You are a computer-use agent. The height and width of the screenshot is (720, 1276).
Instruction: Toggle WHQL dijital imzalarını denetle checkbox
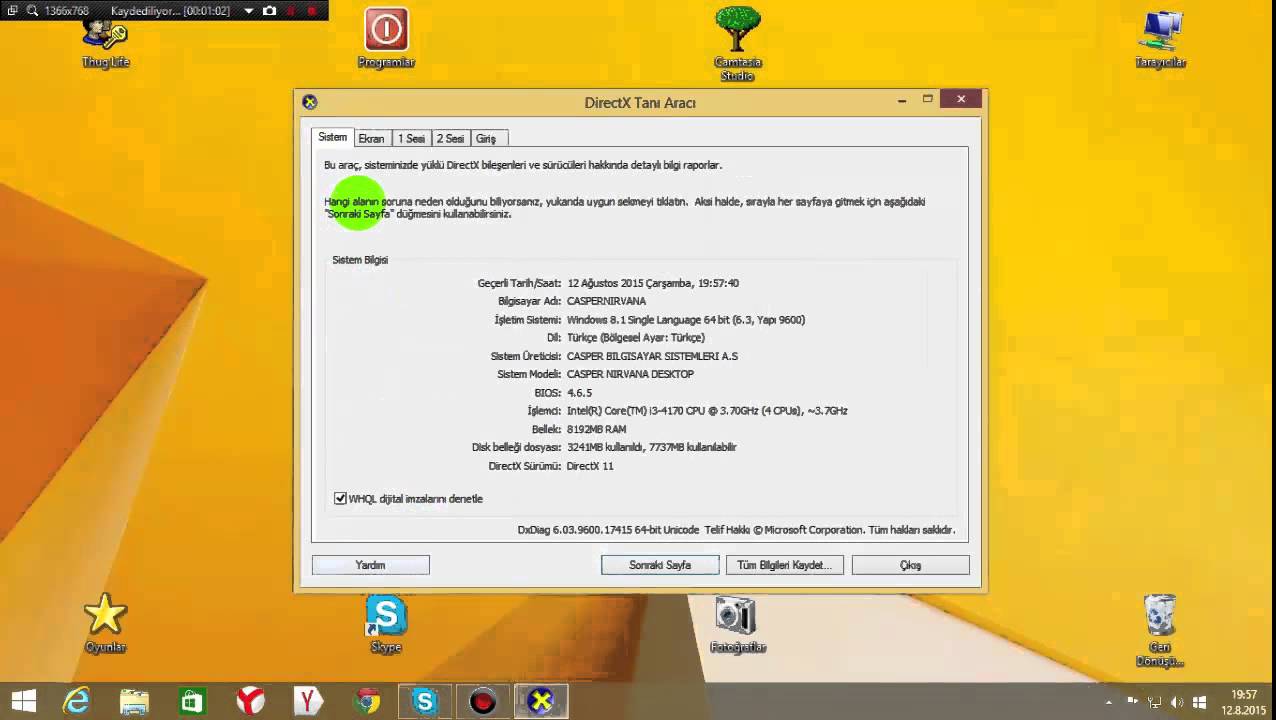(340, 498)
